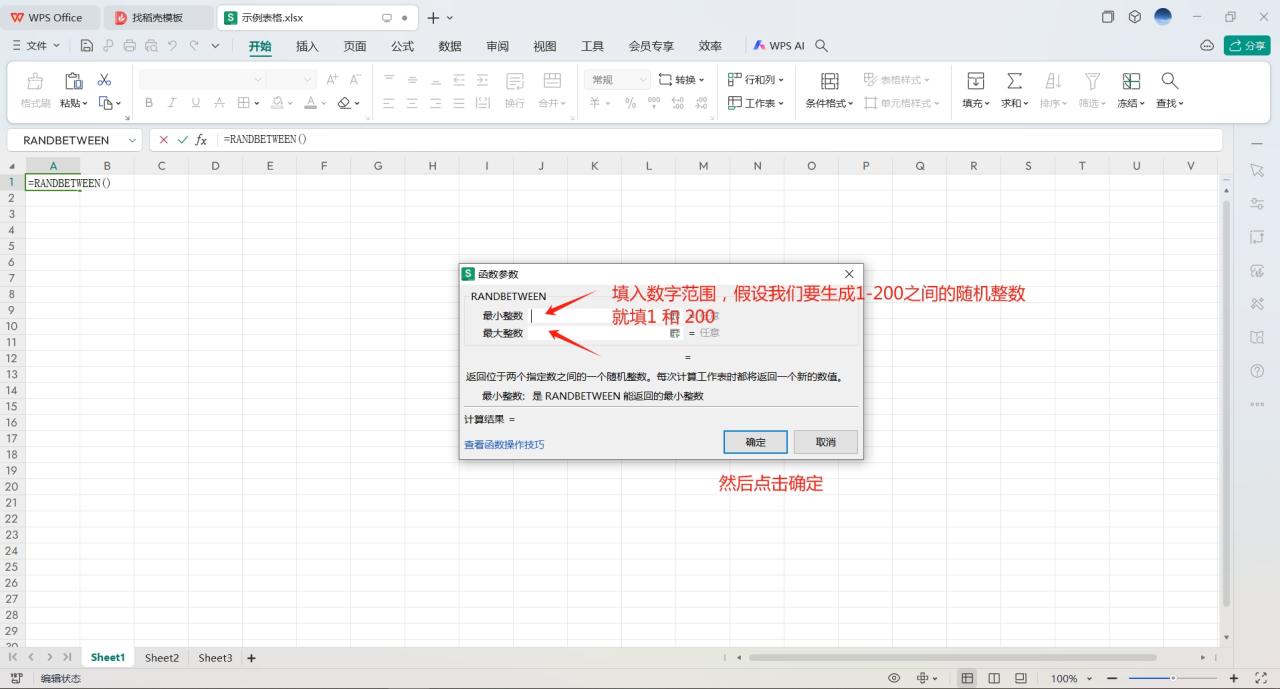Expand the 填充 fill dropdown arrow
1280x689 pixels.
pos(987,104)
